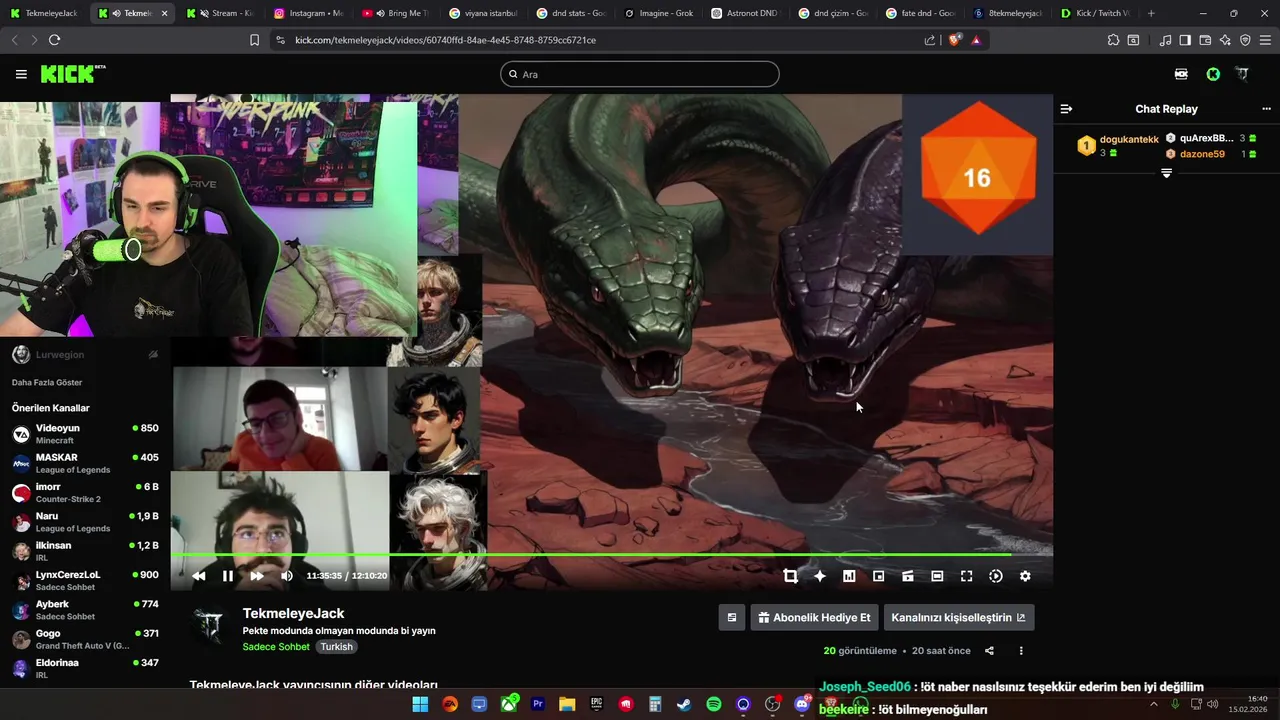
Task: Open dogukantekk's profile in the leaderboard
Action: (x=1129, y=139)
